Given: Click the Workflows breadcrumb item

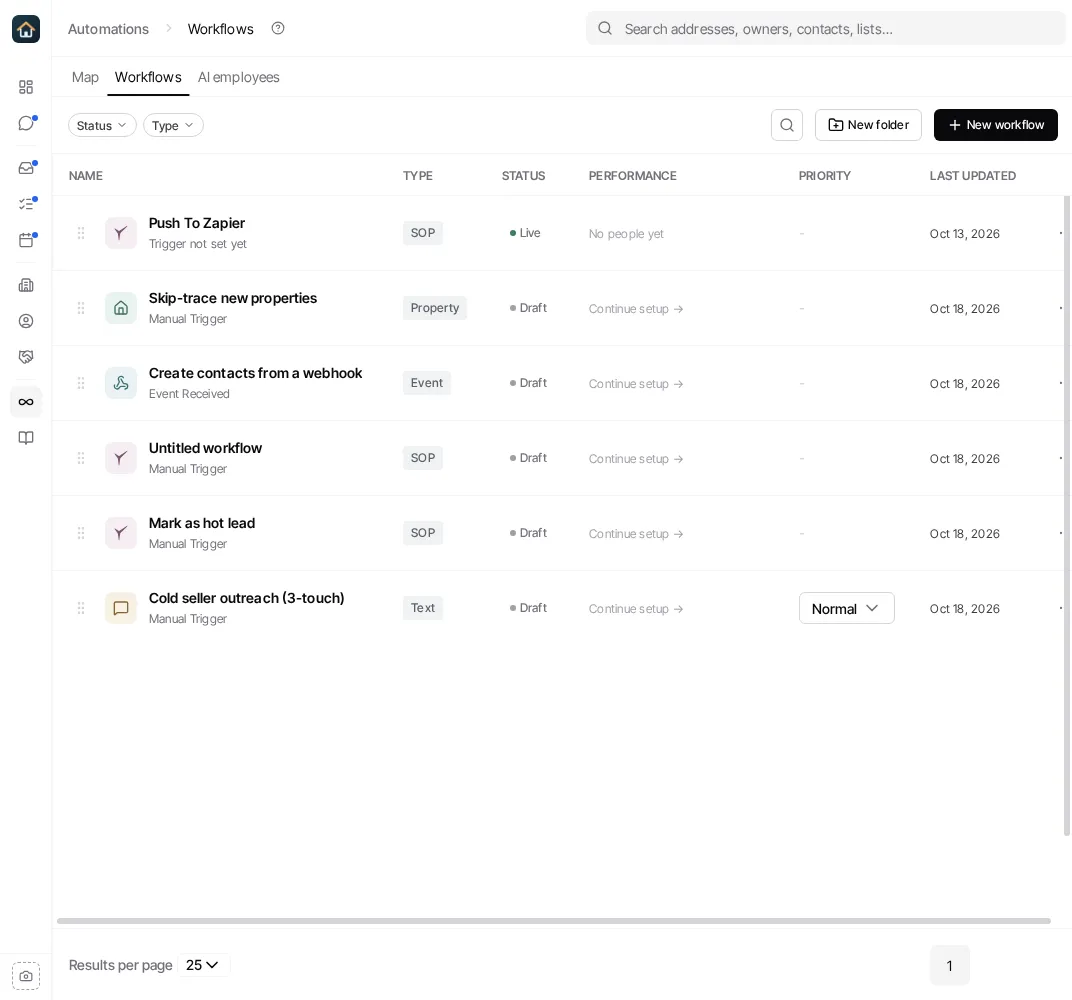Looking at the screenshot, I should pyautogui.click(x=220, y=29).
